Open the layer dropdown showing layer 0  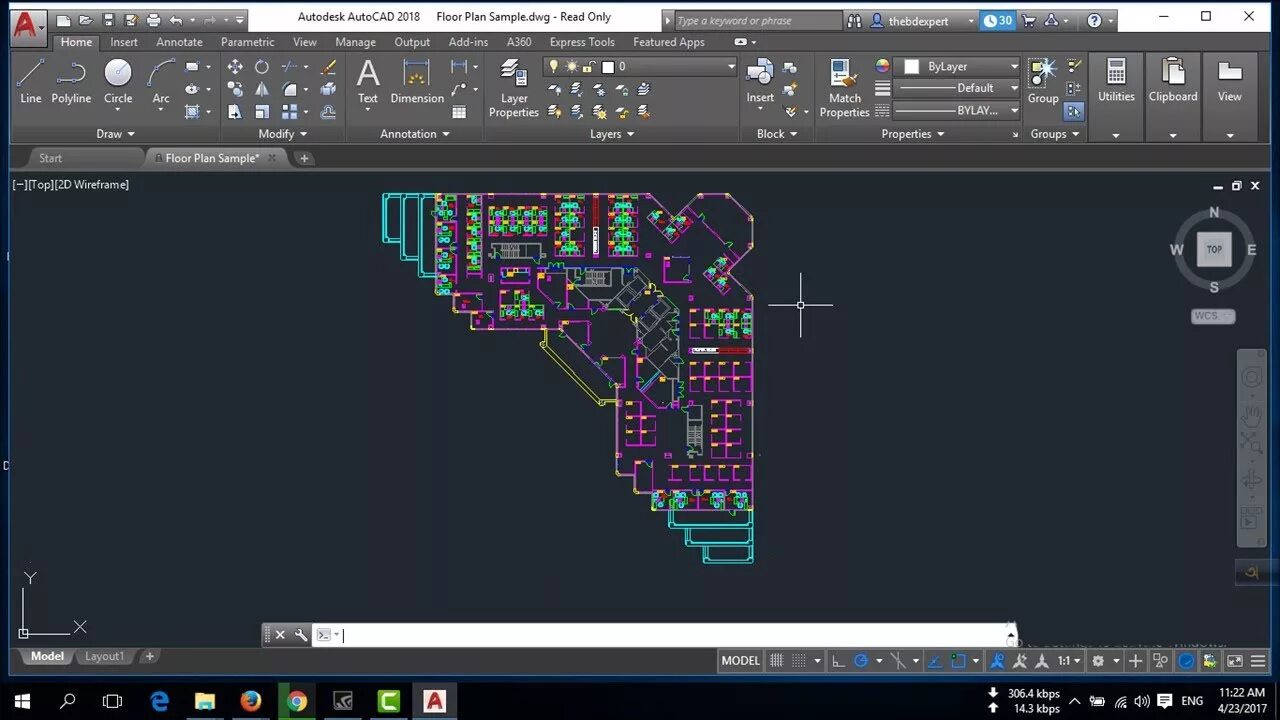[x=640, y=67]
